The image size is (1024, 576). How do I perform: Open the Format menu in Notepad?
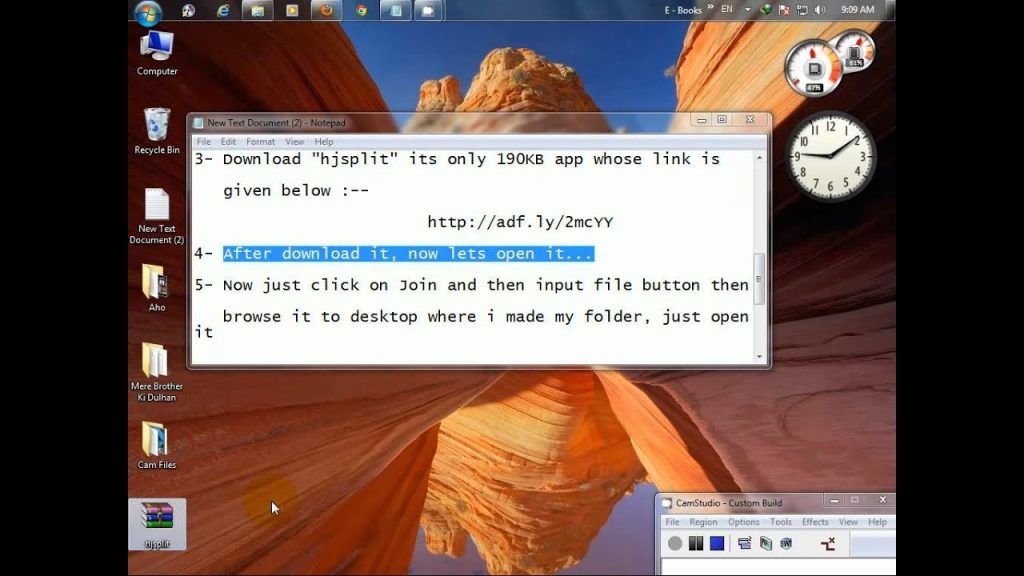click(260, 142)
